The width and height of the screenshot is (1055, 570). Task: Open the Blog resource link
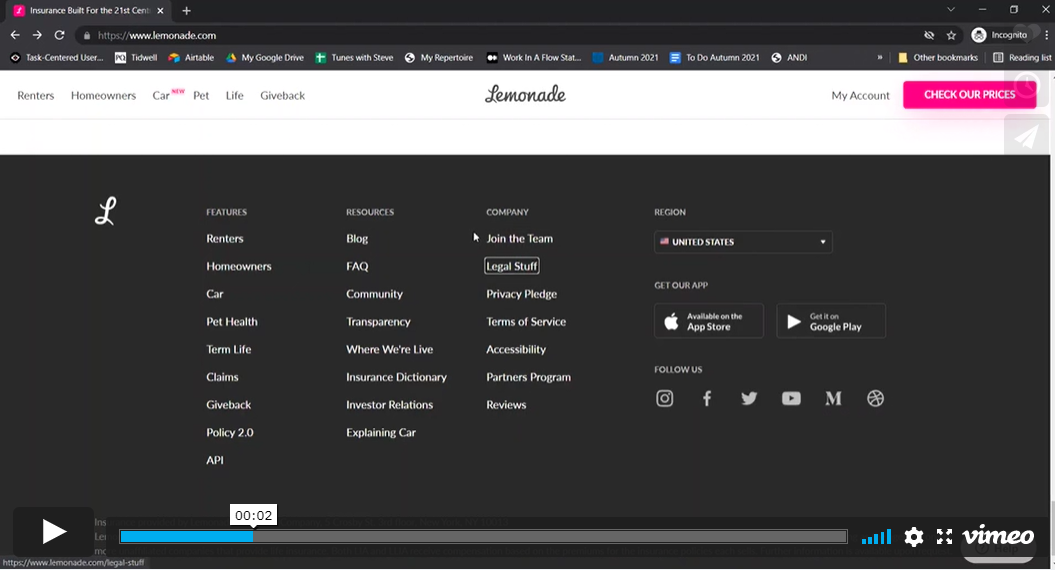357,238
